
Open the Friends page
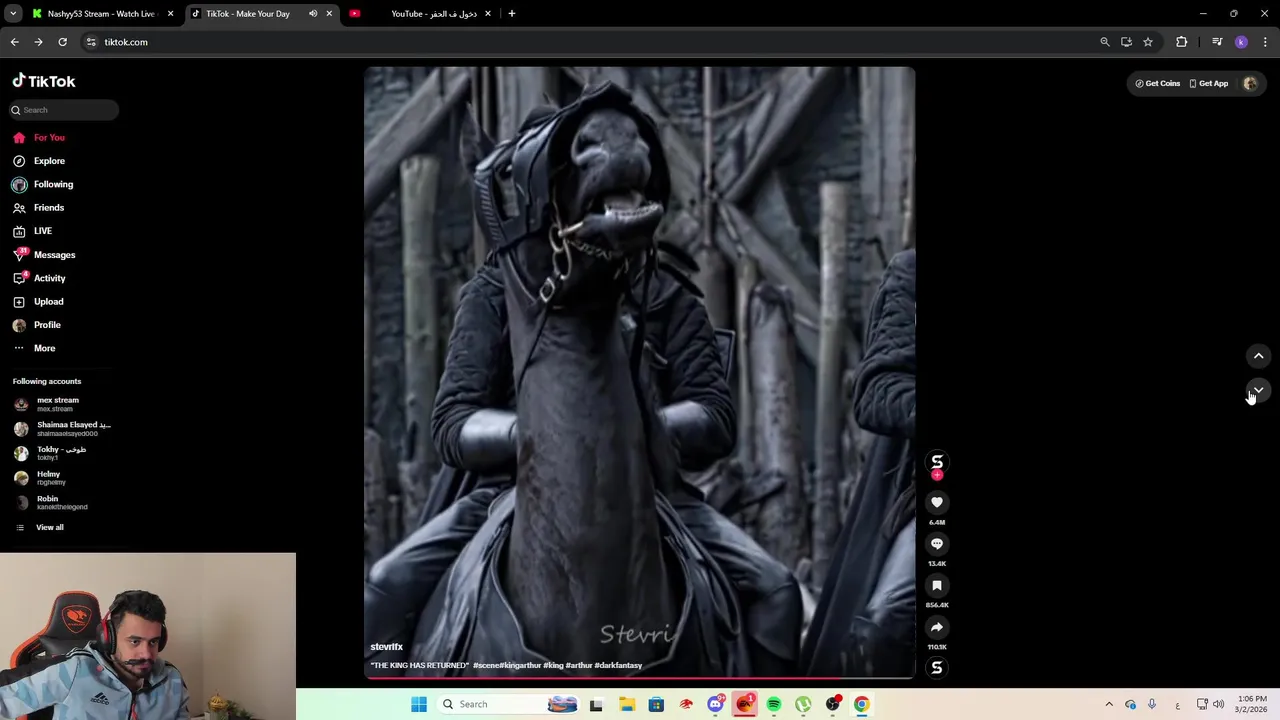pos(39,208)
